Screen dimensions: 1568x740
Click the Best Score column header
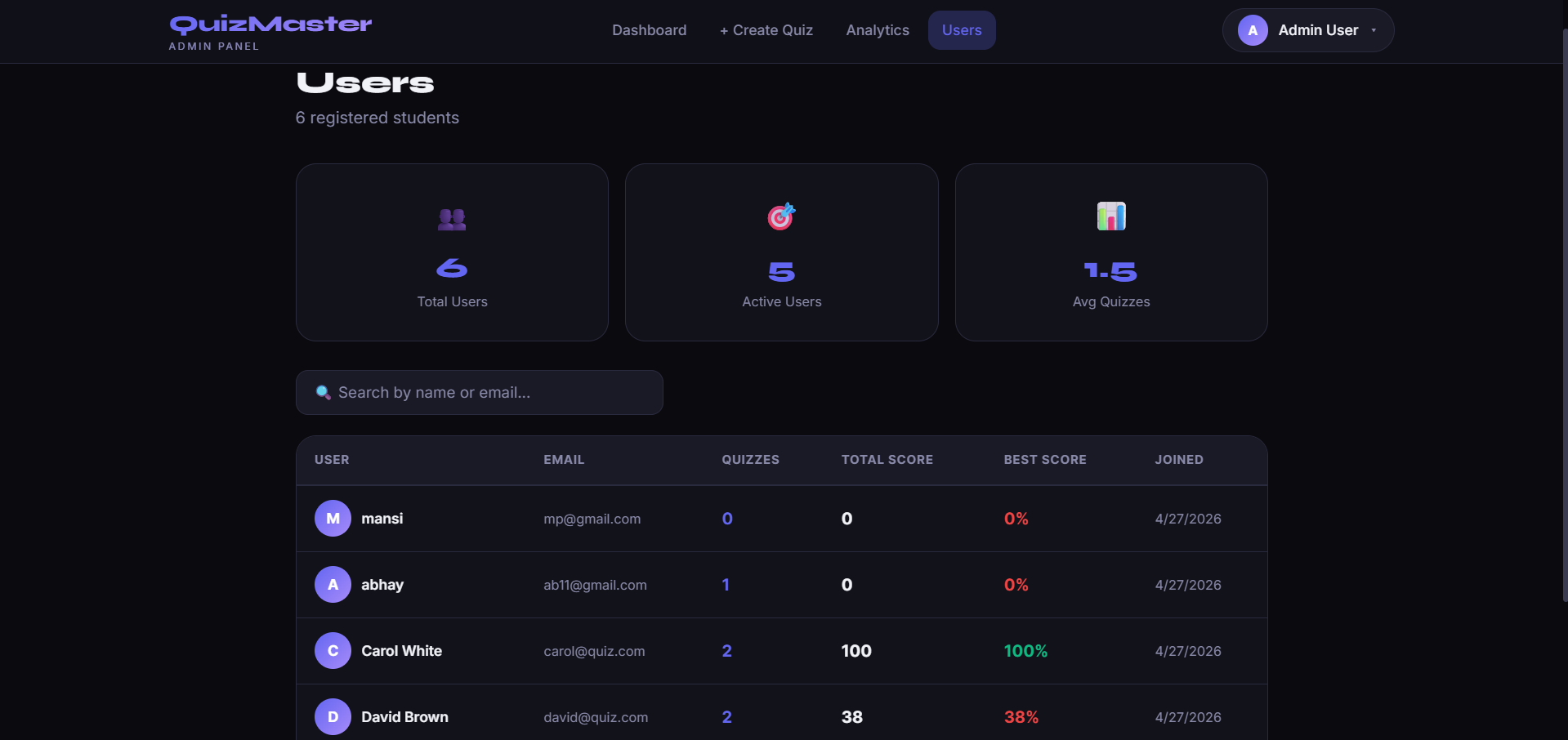1044,460
